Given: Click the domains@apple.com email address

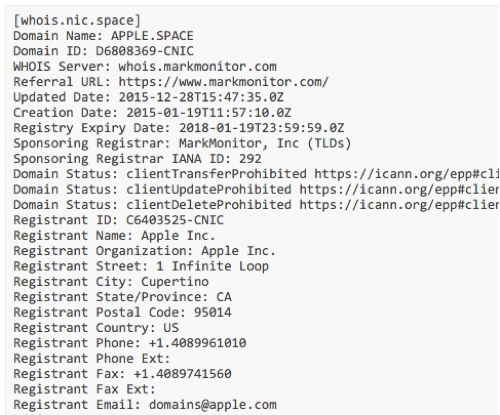Looking at the screenshot, I should click(212, 405).
